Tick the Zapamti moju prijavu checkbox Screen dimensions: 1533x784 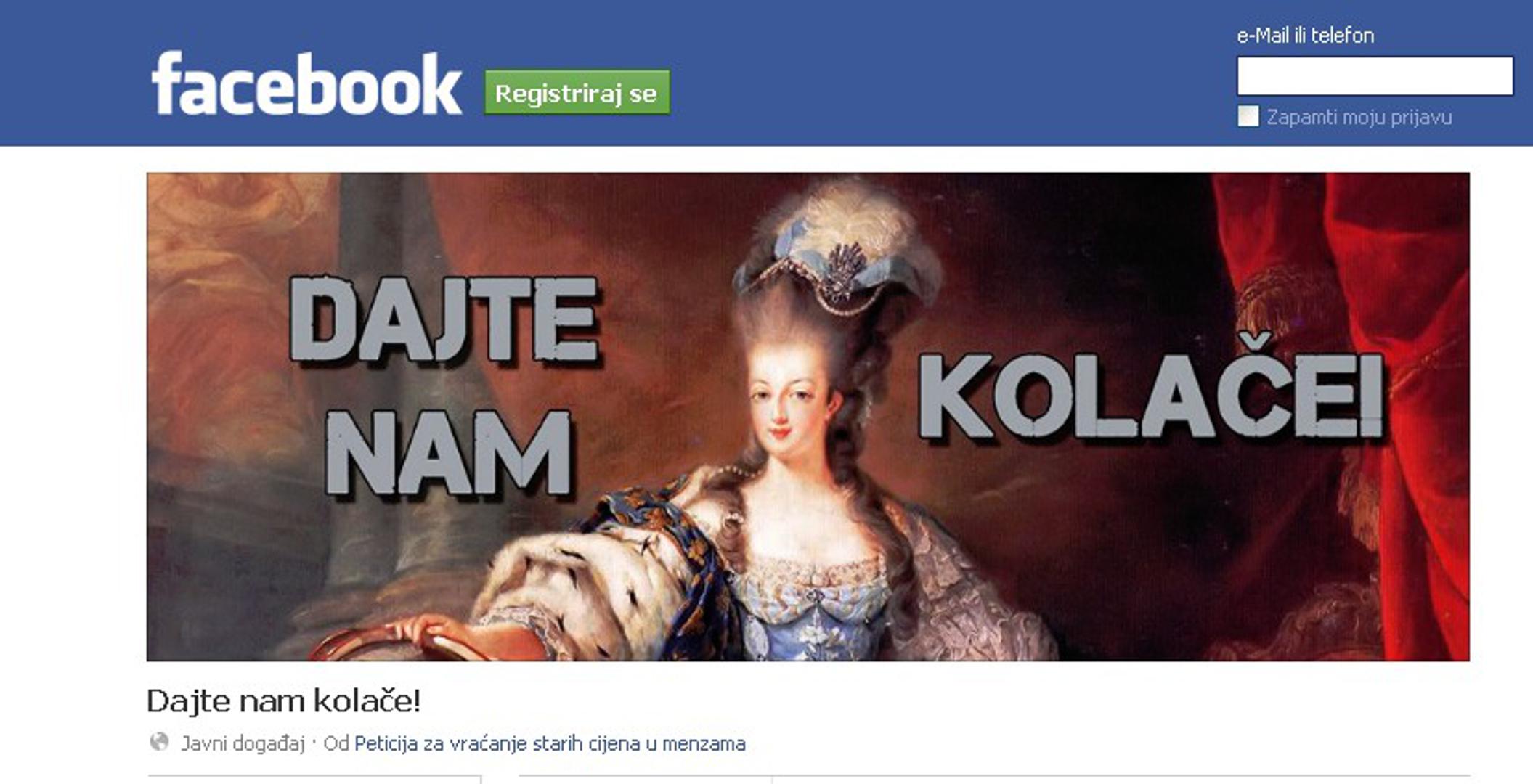point(1248,116)
